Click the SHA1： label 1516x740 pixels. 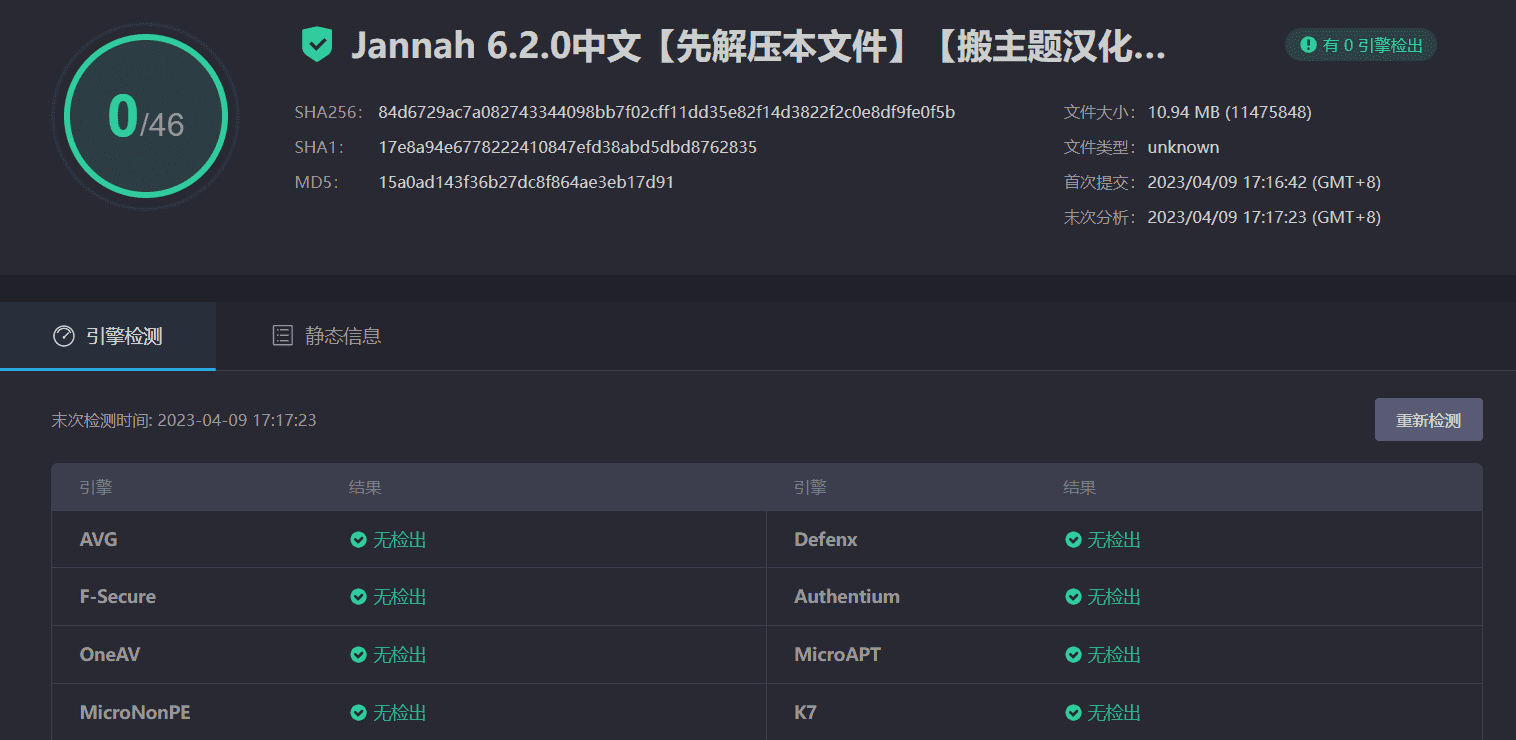319,147
